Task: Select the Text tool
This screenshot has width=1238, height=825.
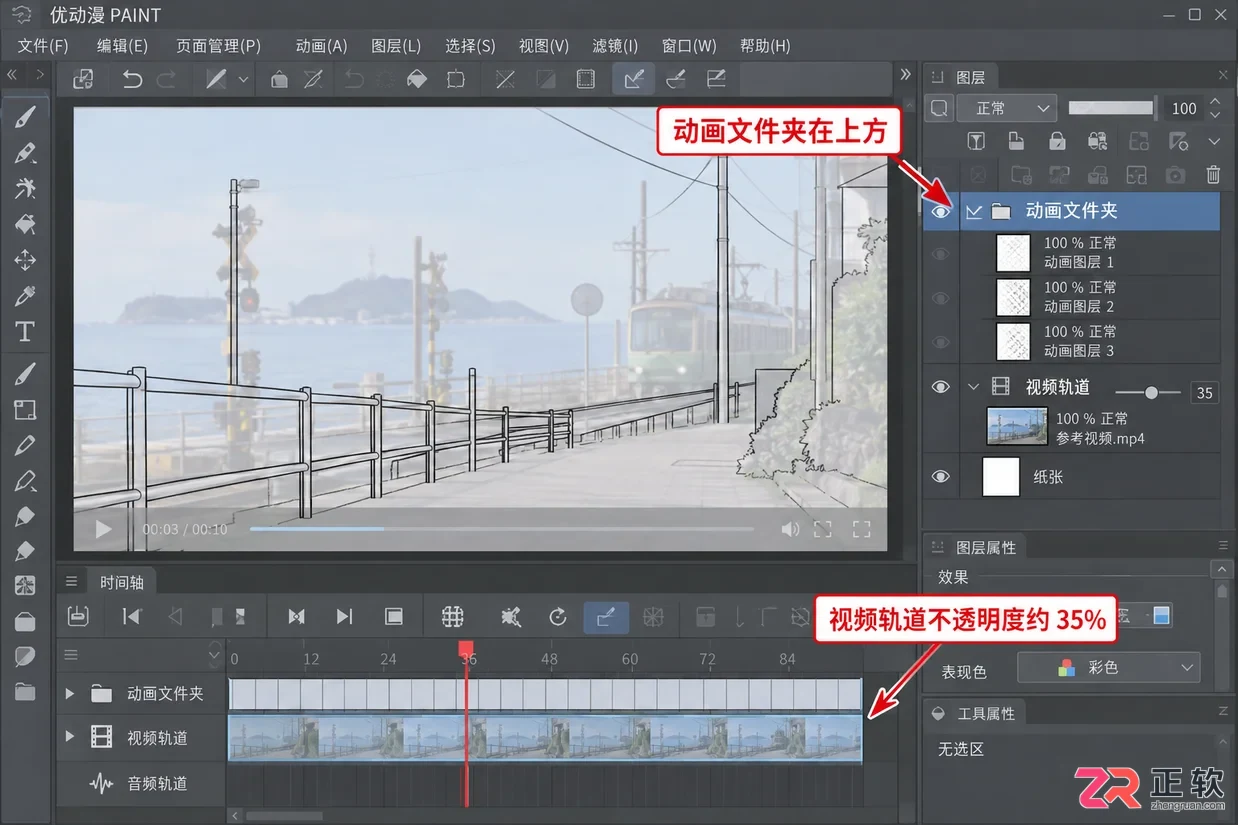Action: [x=26, y=332]
